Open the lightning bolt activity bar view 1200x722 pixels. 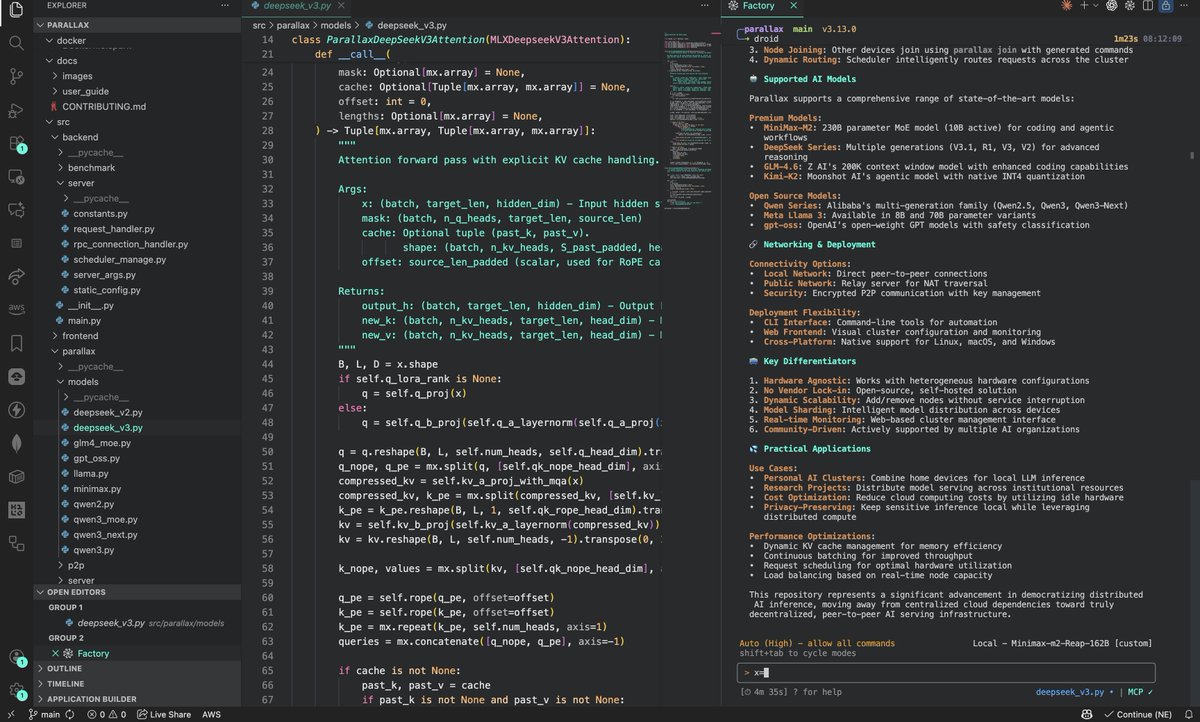(x=16, y=410)
